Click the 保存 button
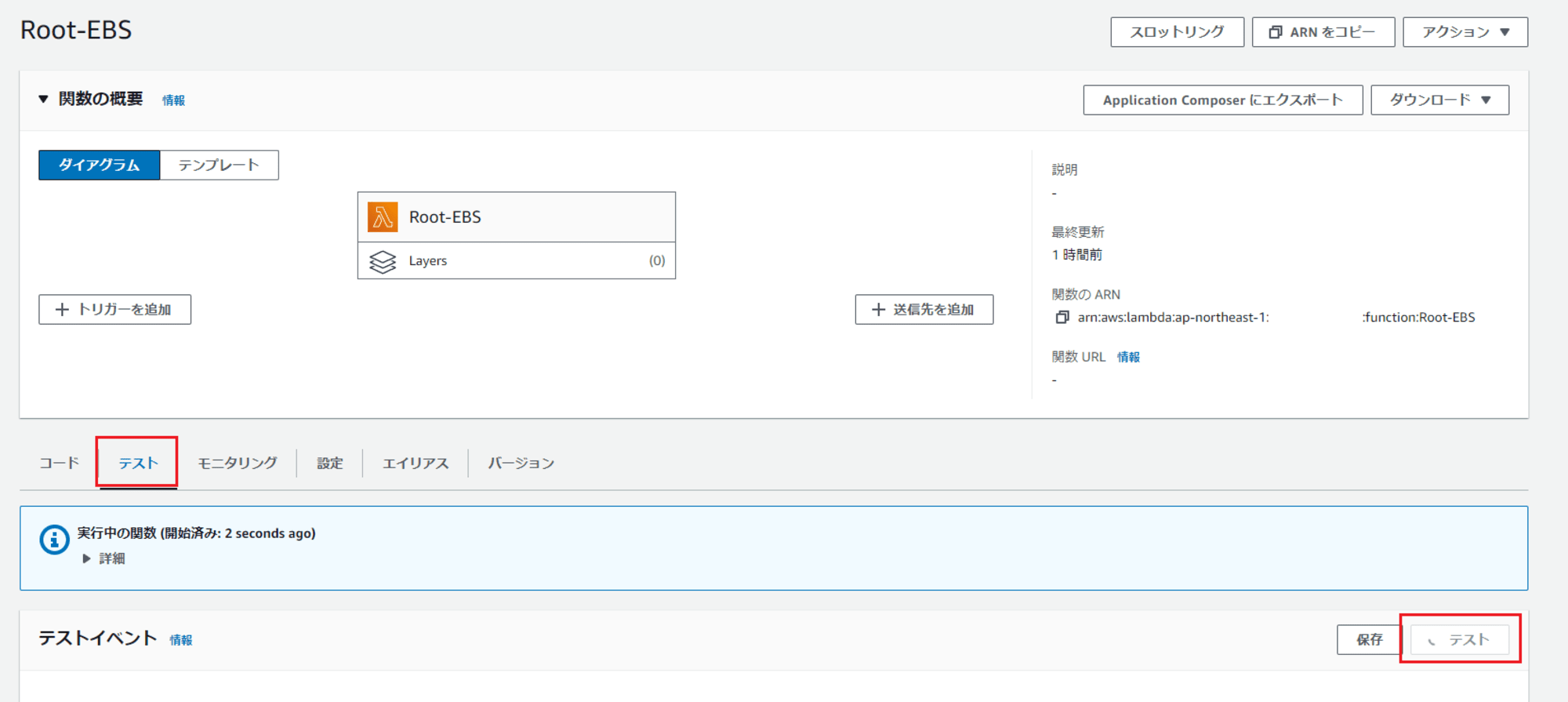Image resolution: width=1568 pixels, height=702 pixels. click(x=1369, y=640)
